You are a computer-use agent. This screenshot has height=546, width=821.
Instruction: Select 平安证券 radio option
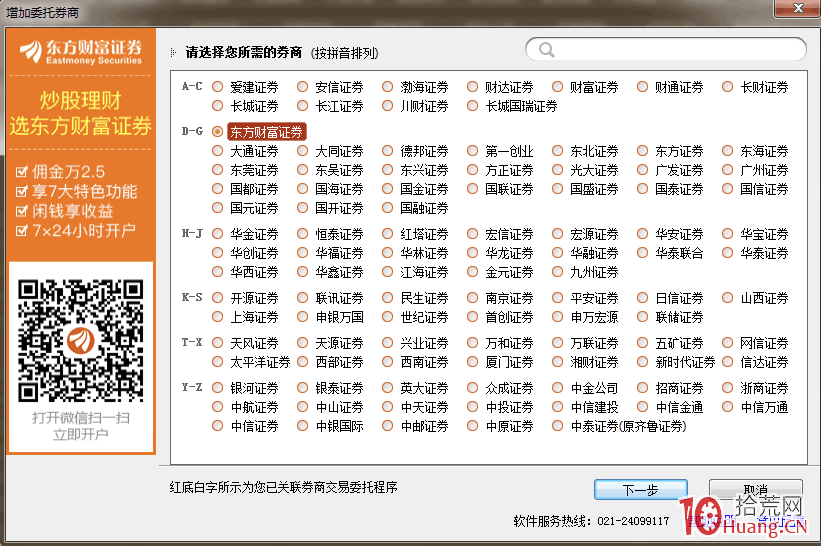pos(557,298)
